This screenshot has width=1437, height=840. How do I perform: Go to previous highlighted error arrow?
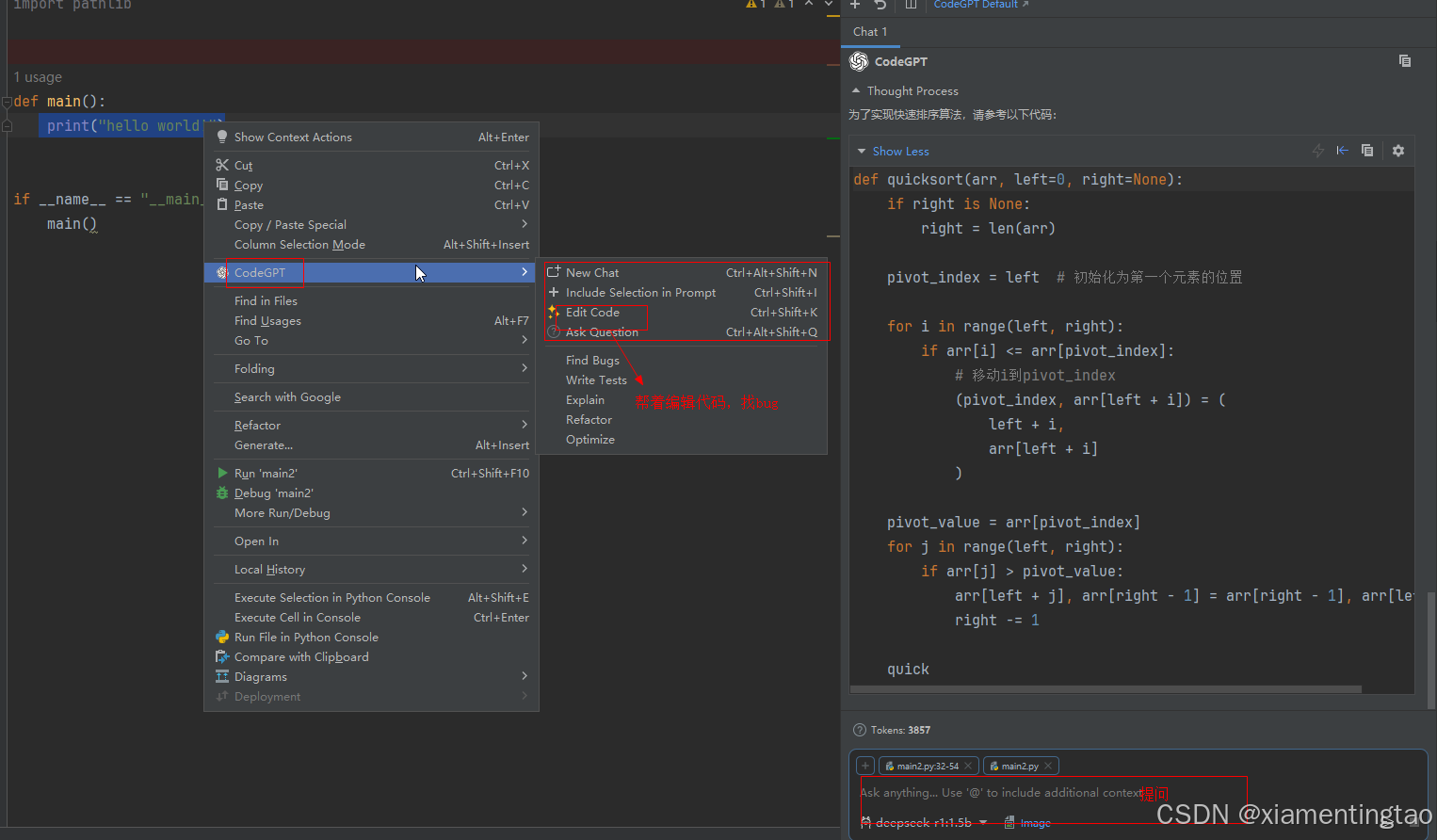point(809,4)
